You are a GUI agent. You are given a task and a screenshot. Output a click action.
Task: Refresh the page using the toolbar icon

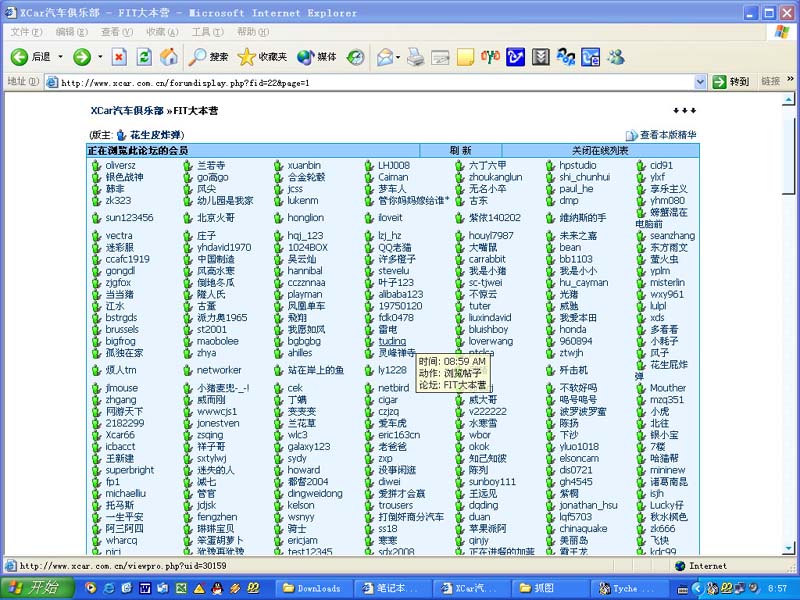tap(144, 57)
